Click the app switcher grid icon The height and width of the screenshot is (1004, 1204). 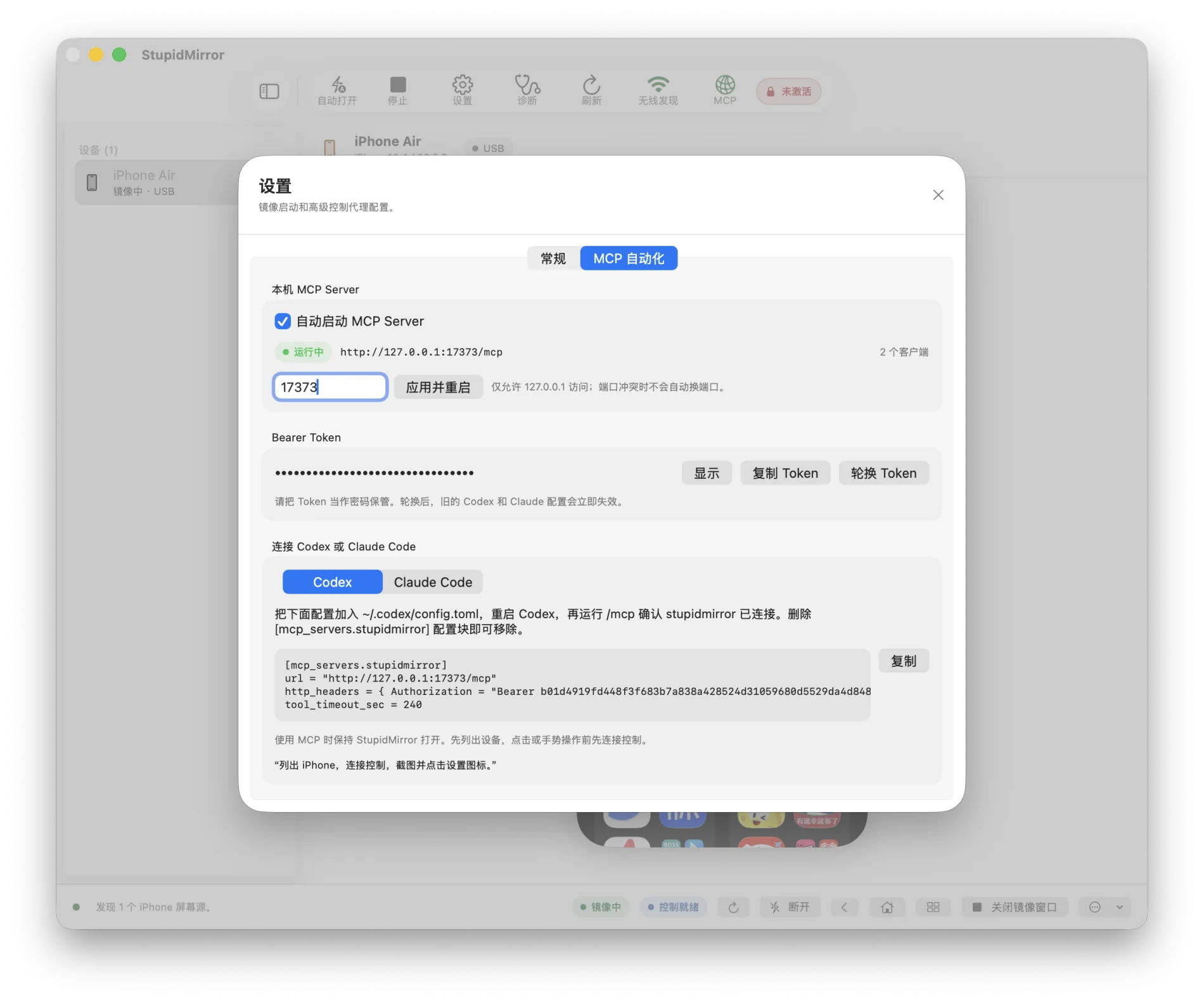coord(933,907)
